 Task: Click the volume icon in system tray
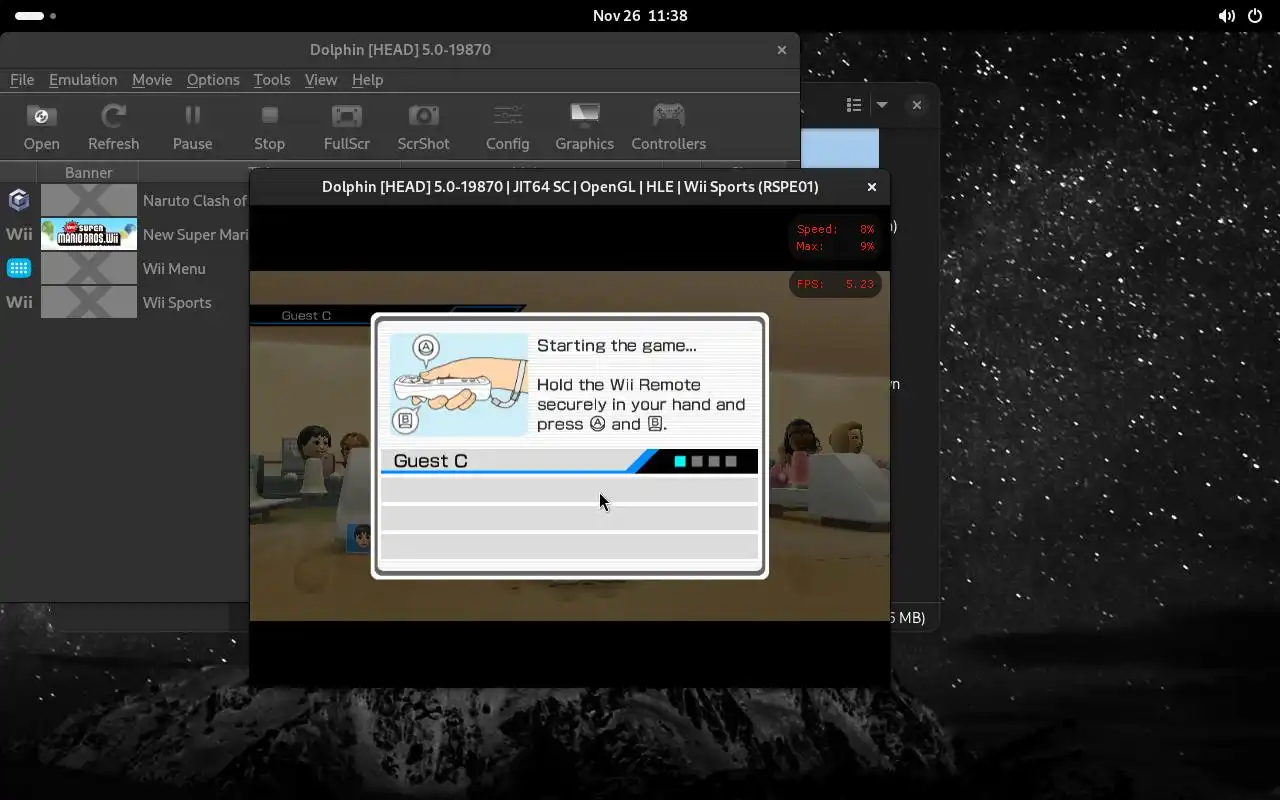click(1227, 16)
